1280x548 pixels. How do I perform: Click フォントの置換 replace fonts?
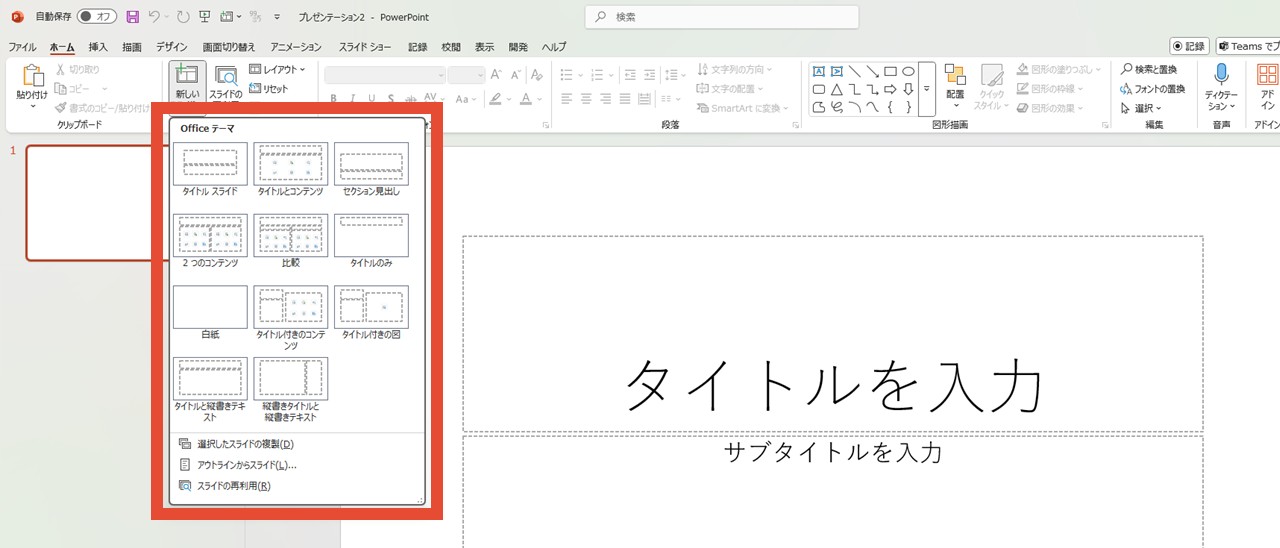(1152, 89)
